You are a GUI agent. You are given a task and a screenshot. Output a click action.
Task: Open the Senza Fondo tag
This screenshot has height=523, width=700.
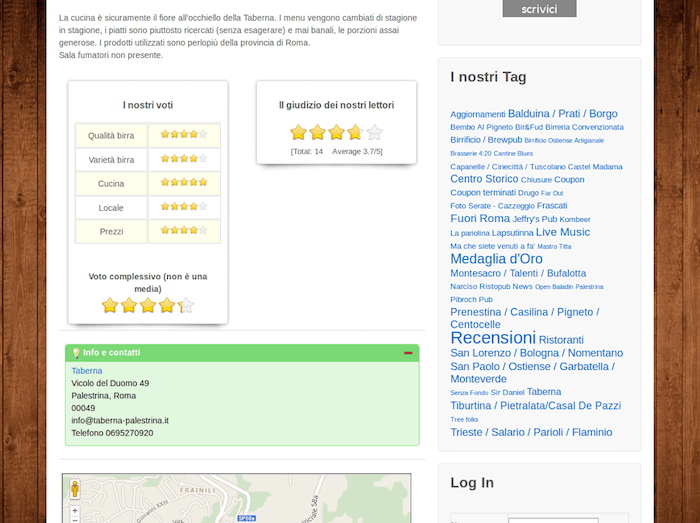click(x=469, y=393)
